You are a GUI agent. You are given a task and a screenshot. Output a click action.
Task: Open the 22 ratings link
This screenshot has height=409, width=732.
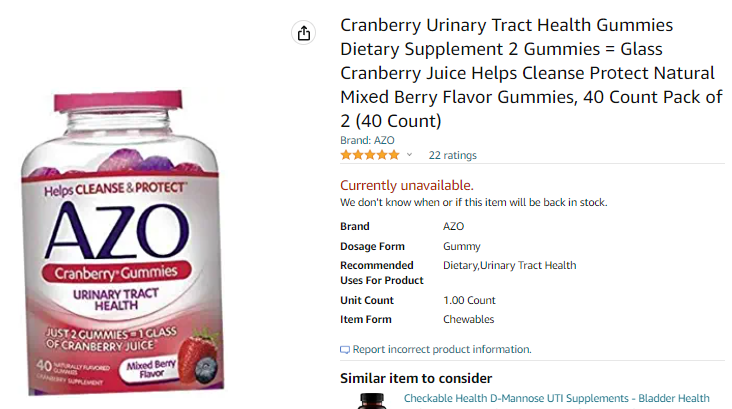tap(452, 155)
